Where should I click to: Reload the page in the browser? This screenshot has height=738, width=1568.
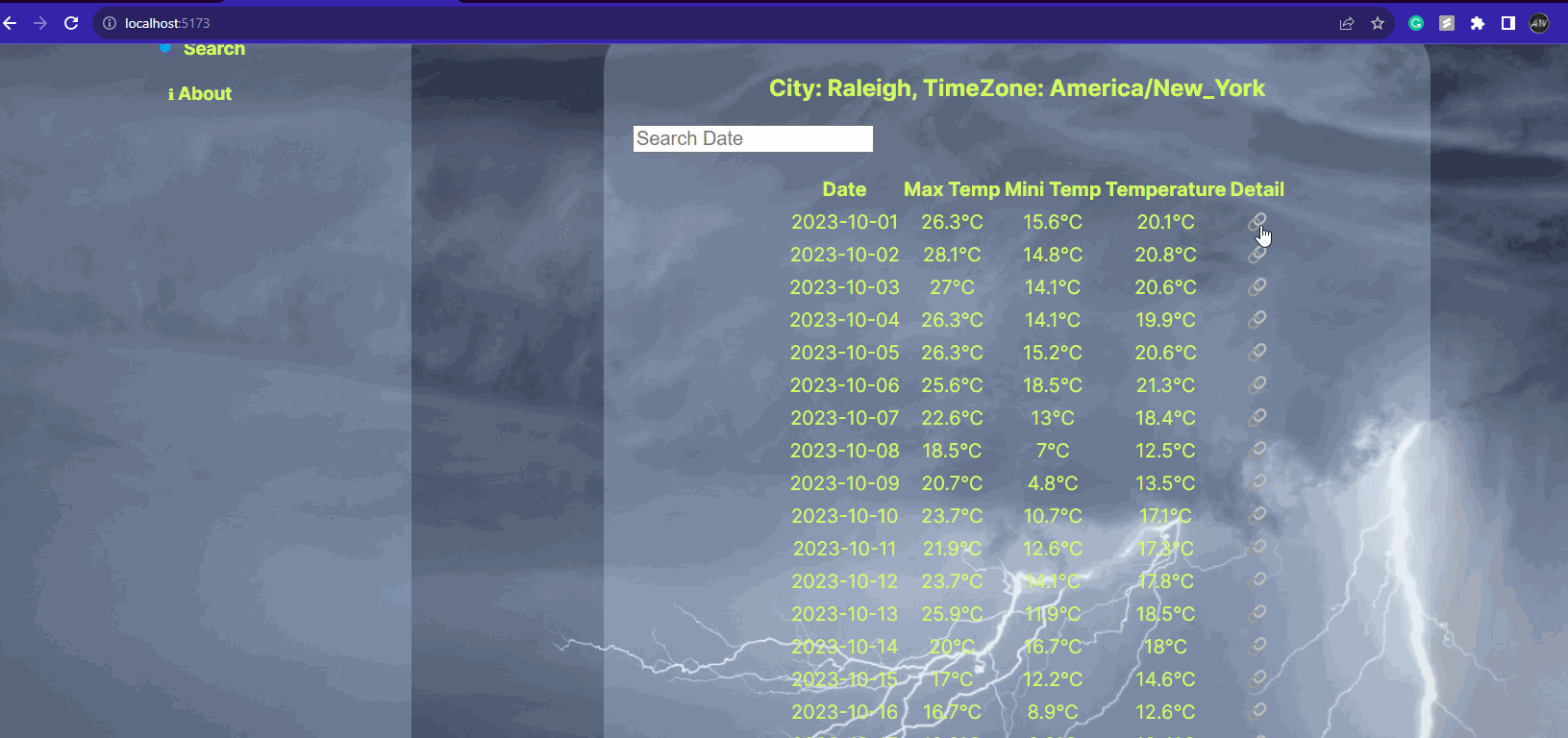[x=71, y=23]
